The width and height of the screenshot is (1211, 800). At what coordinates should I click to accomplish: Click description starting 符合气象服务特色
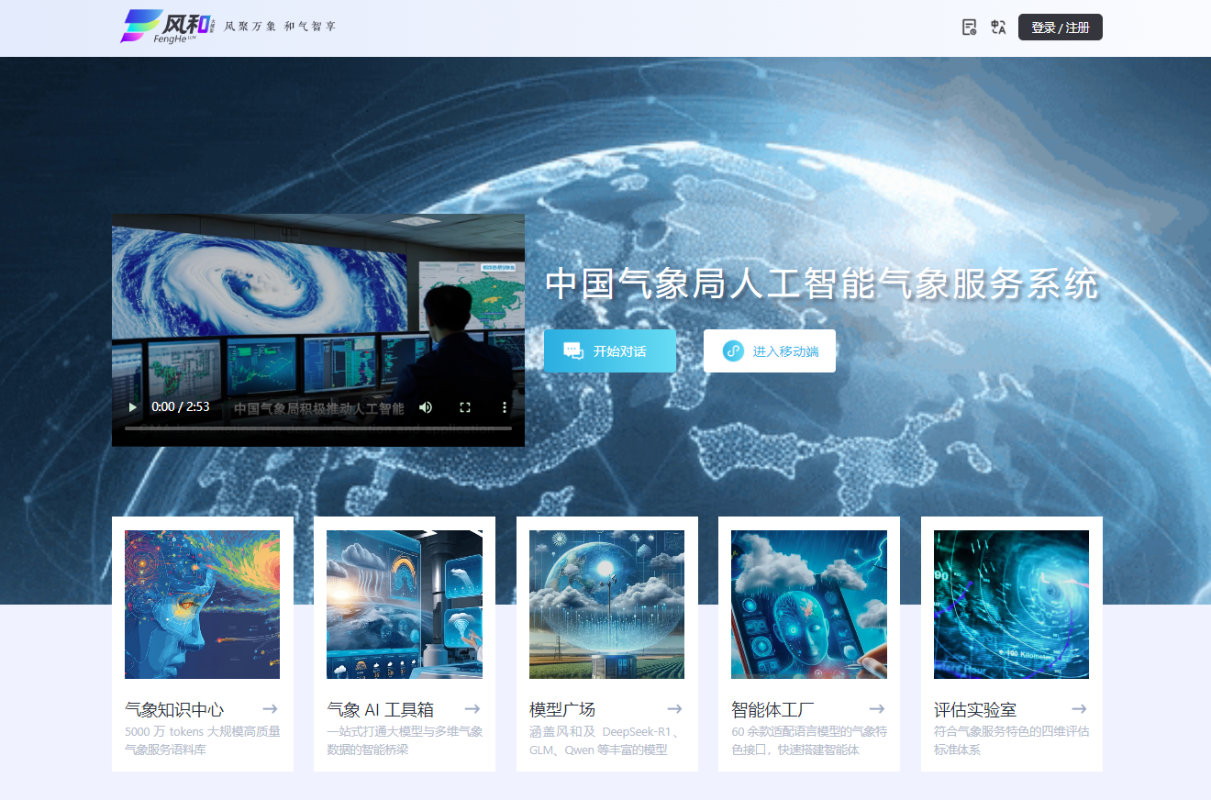(x=1011, y=741)
